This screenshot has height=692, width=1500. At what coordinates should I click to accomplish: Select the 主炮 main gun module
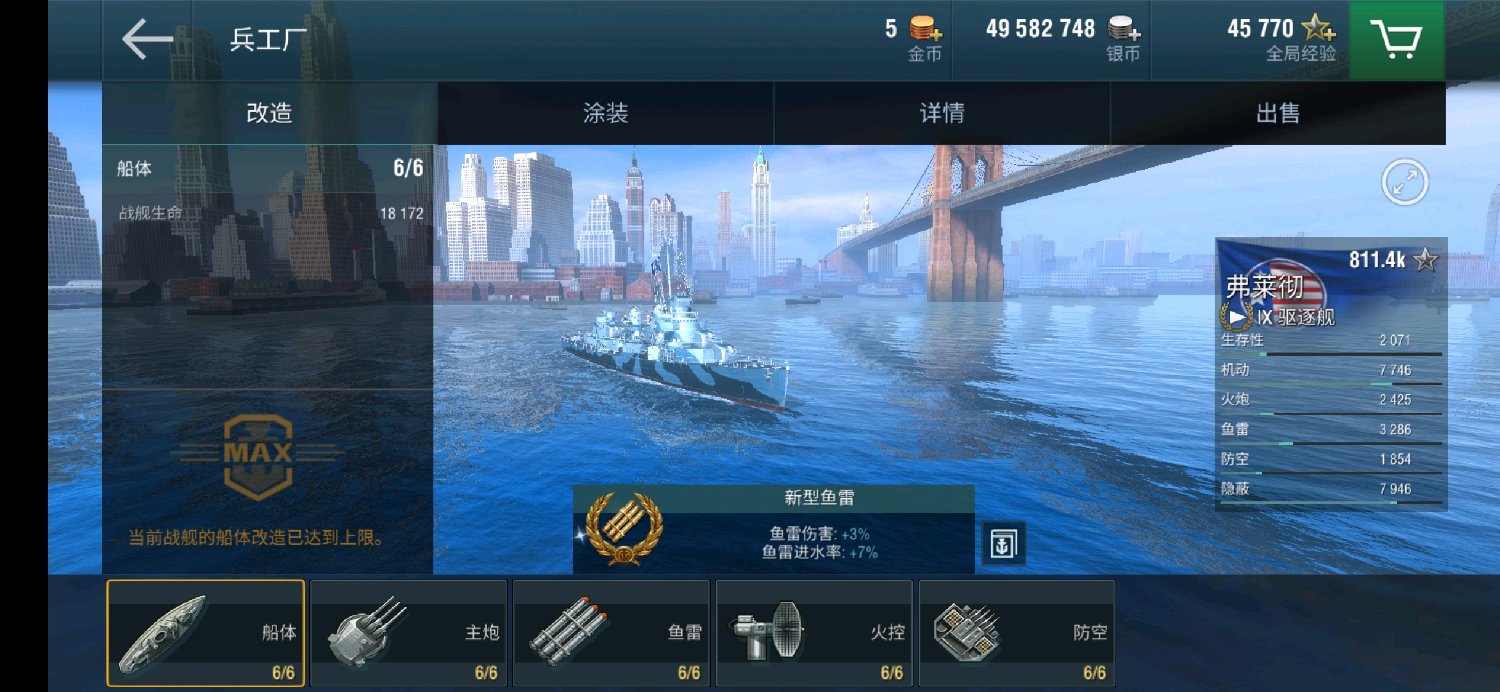tap(409, 633)
